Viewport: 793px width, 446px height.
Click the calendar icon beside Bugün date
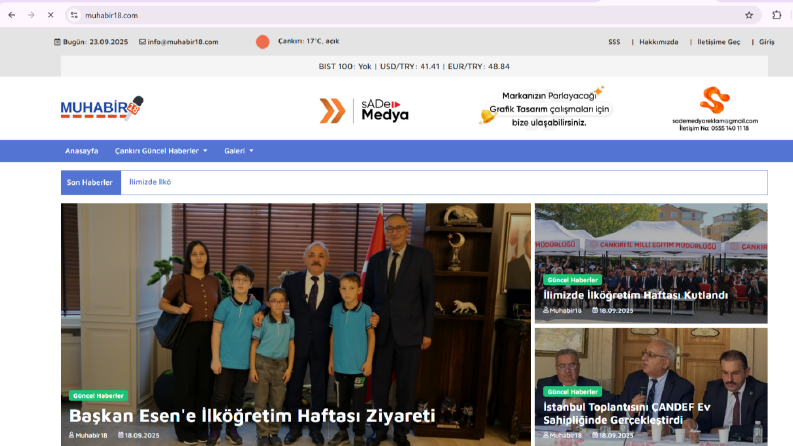[x=57, y=42]
